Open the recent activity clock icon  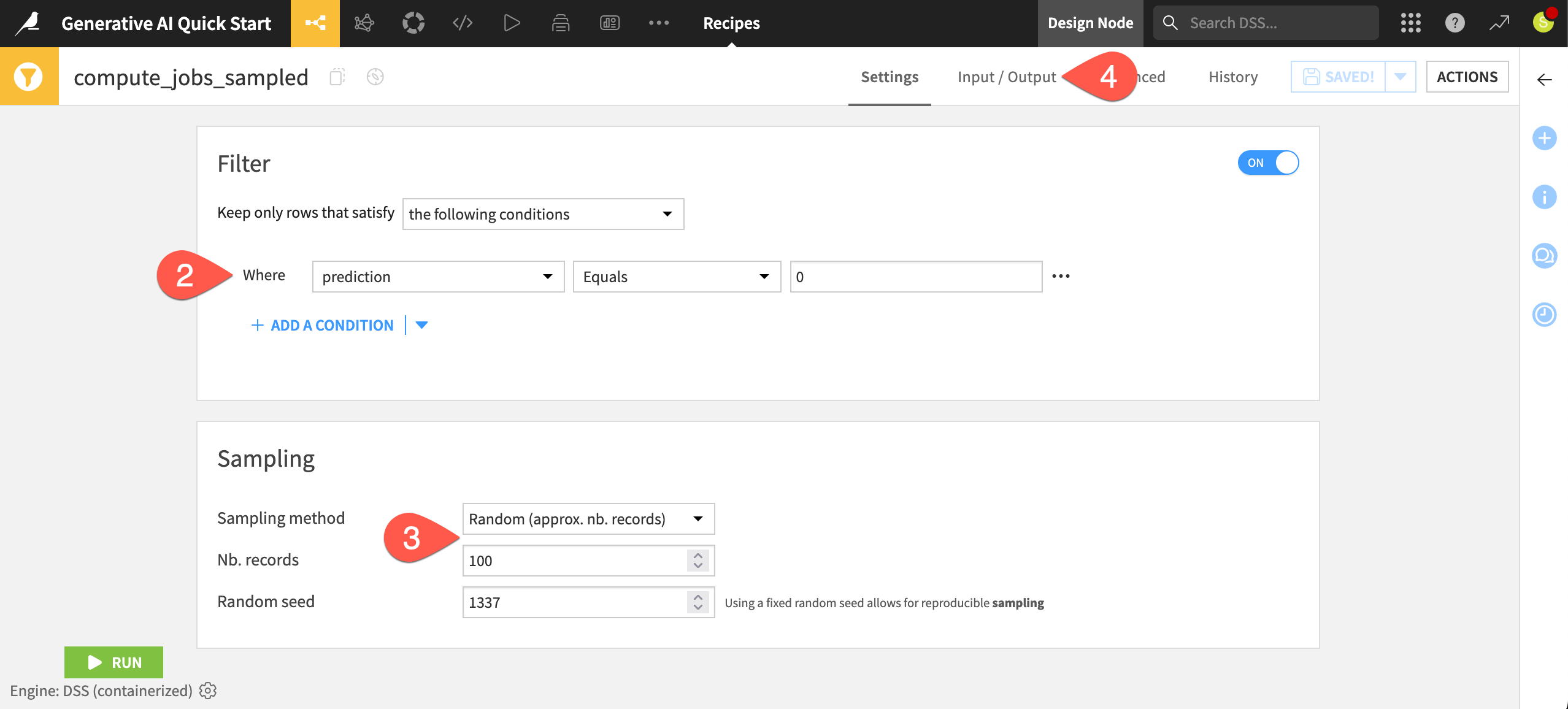point(1545,315)
